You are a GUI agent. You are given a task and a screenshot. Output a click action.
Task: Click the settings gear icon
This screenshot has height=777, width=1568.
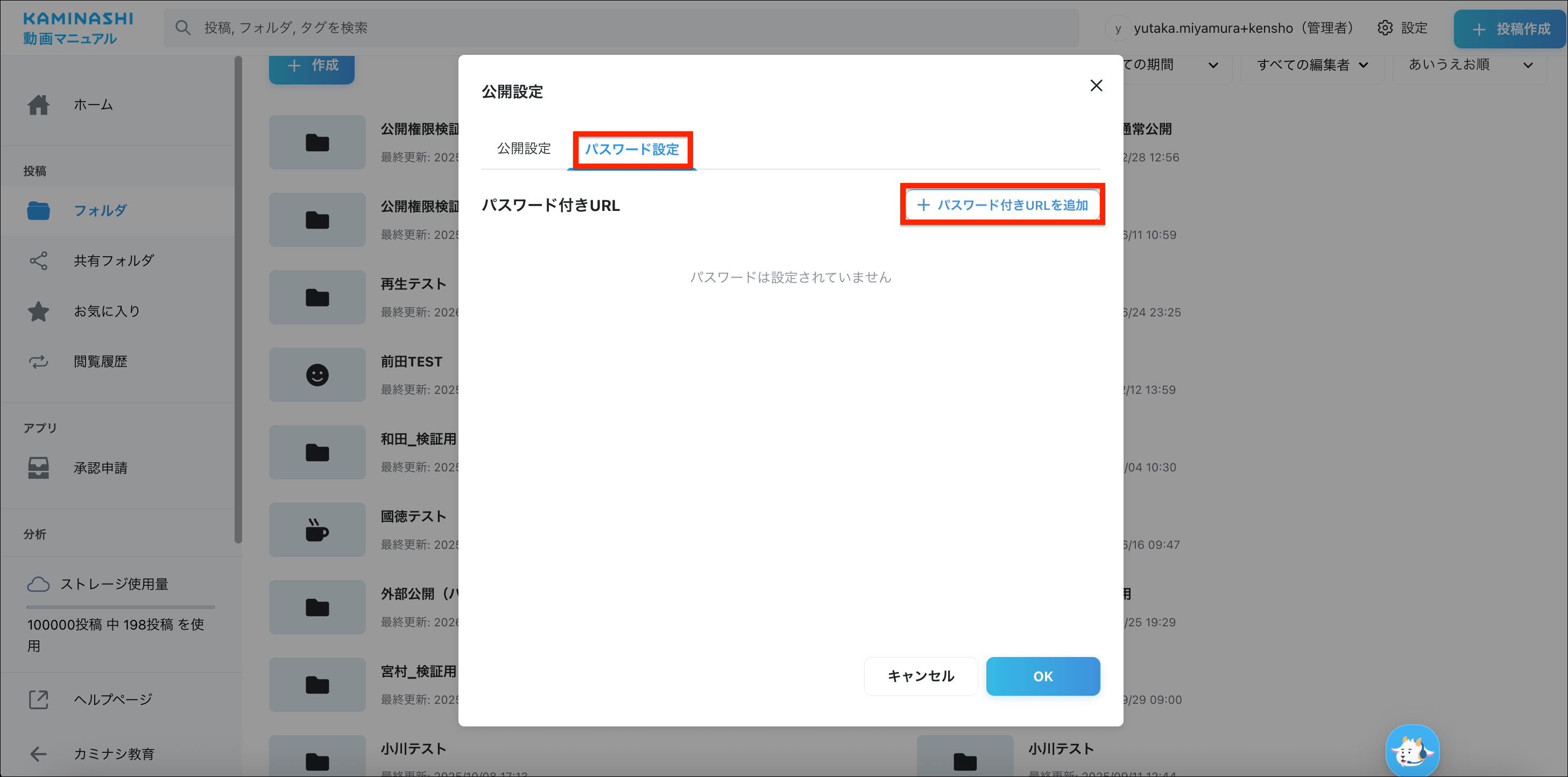pos(1385,28)
